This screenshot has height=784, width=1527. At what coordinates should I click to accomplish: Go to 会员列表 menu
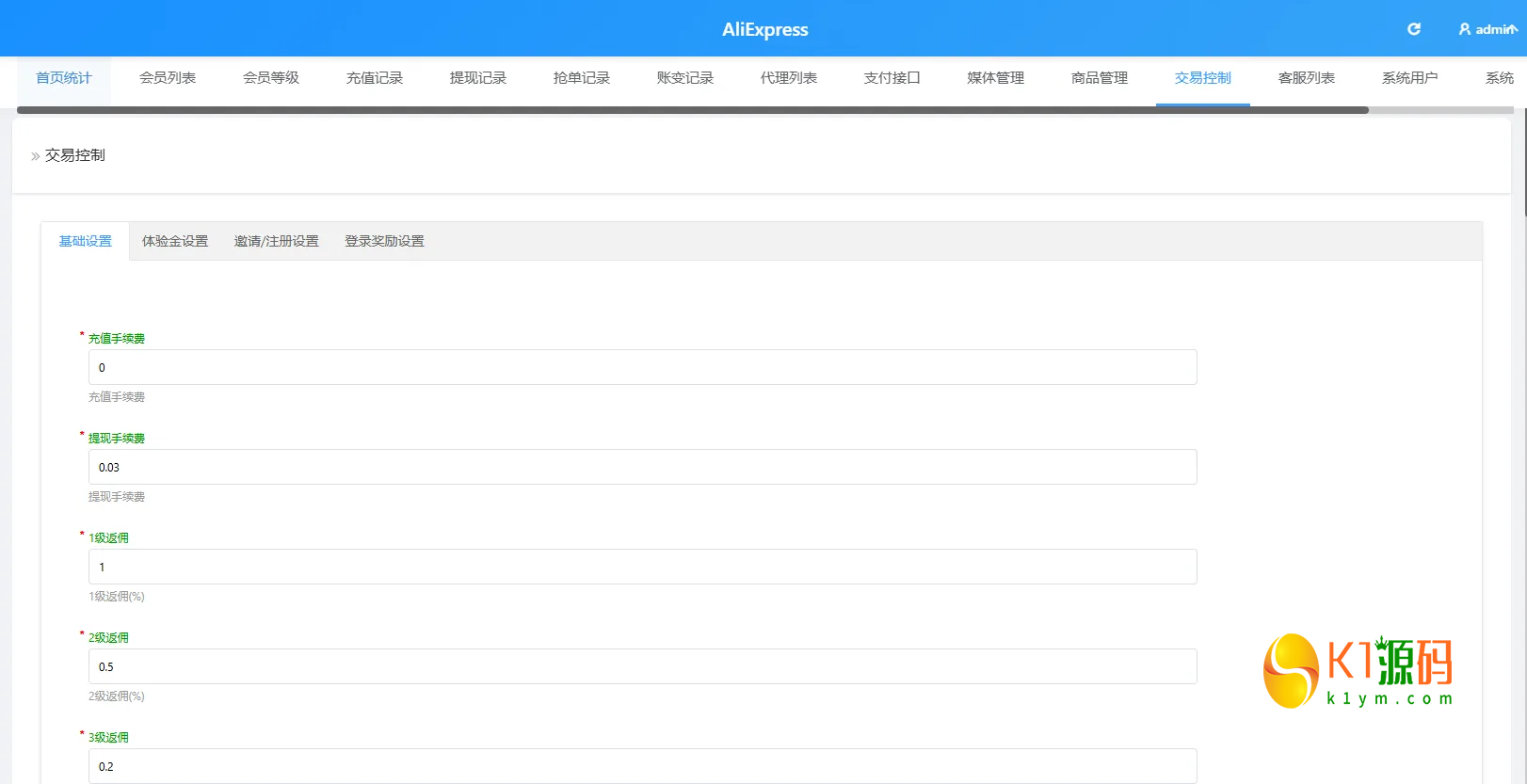pos(168,78)
